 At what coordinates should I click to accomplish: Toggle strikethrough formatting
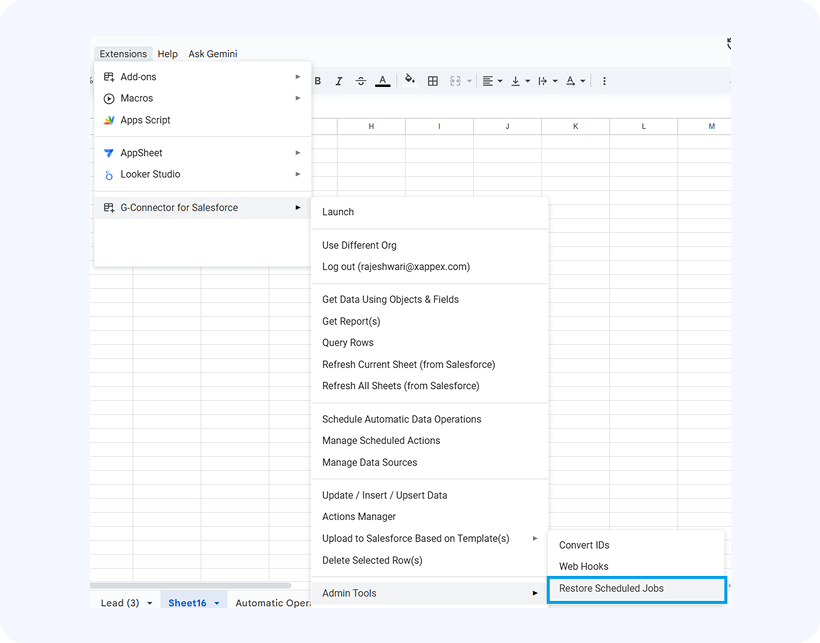360,81
